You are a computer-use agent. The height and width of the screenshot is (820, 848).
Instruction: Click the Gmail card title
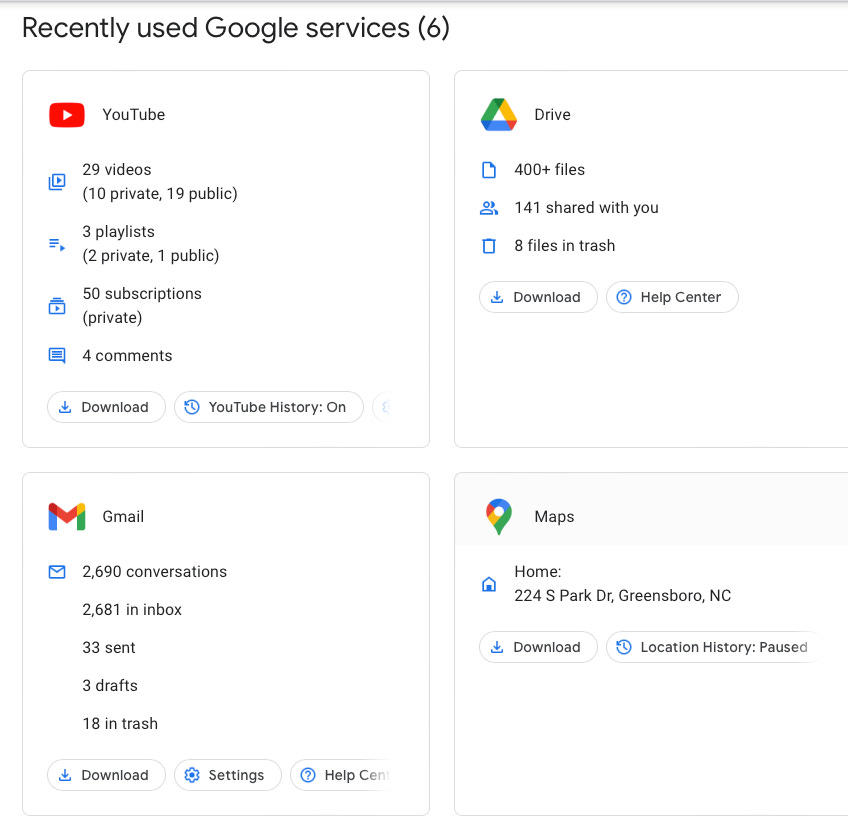[x=123, y=517]
